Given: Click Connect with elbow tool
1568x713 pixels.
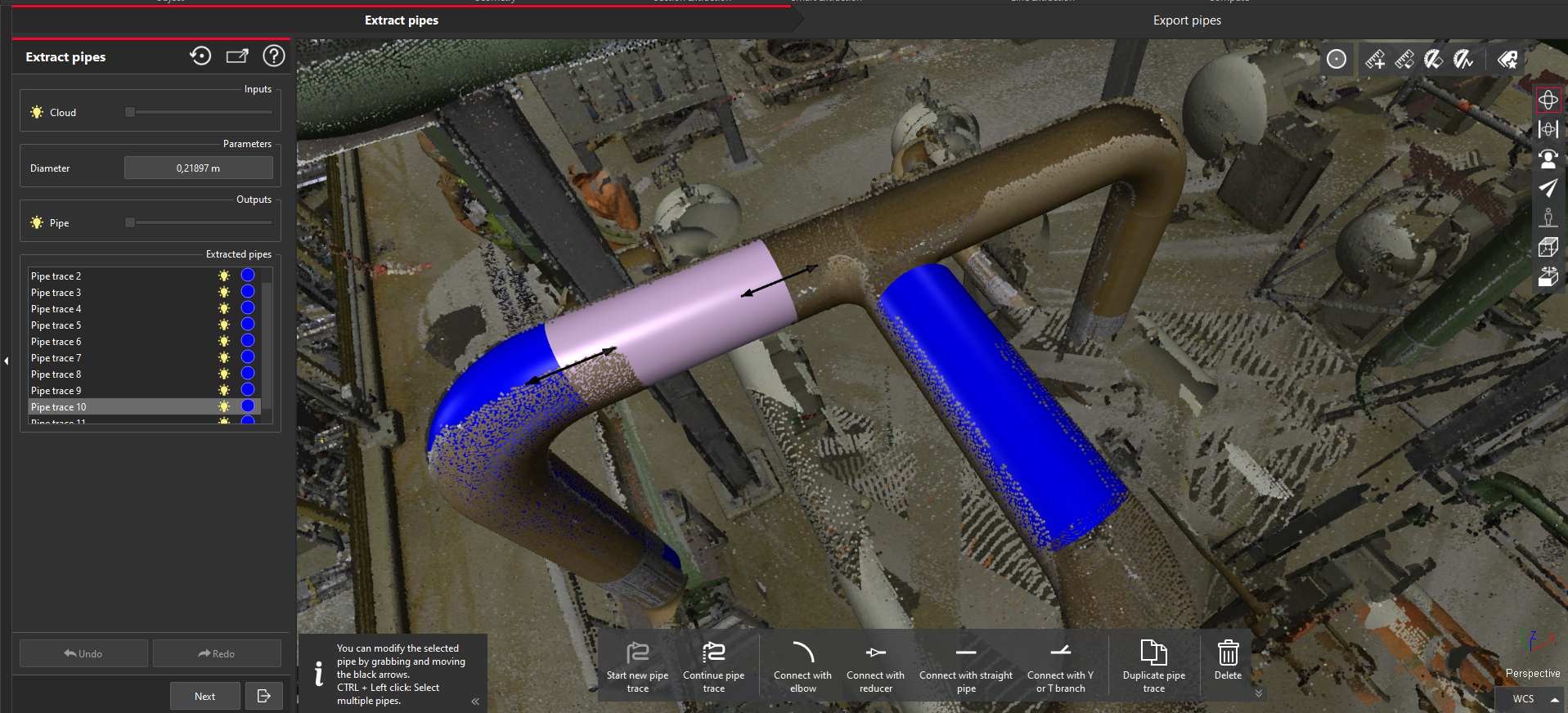Looking at the screenshot, I should (x=802, y=666).
